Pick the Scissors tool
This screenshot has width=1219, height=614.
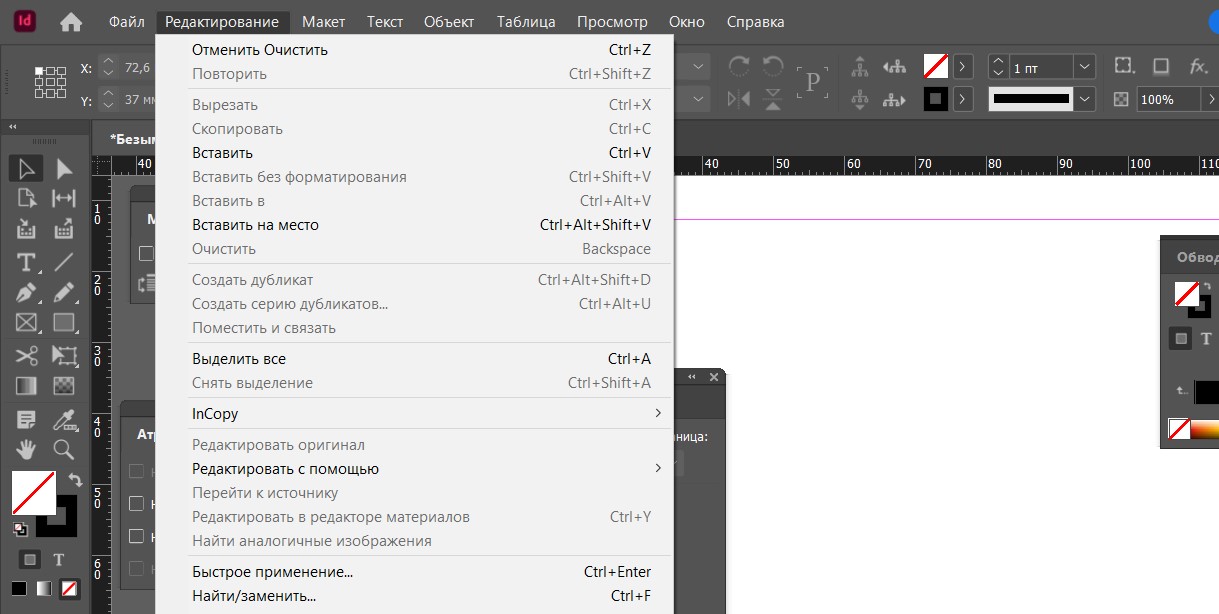point(26,355)
